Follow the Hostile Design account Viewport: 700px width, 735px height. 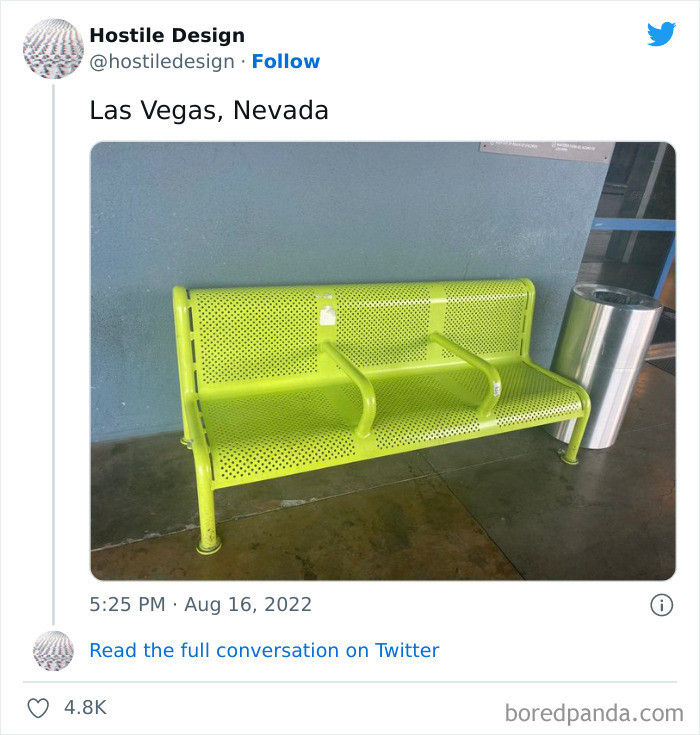coord(285,61)
